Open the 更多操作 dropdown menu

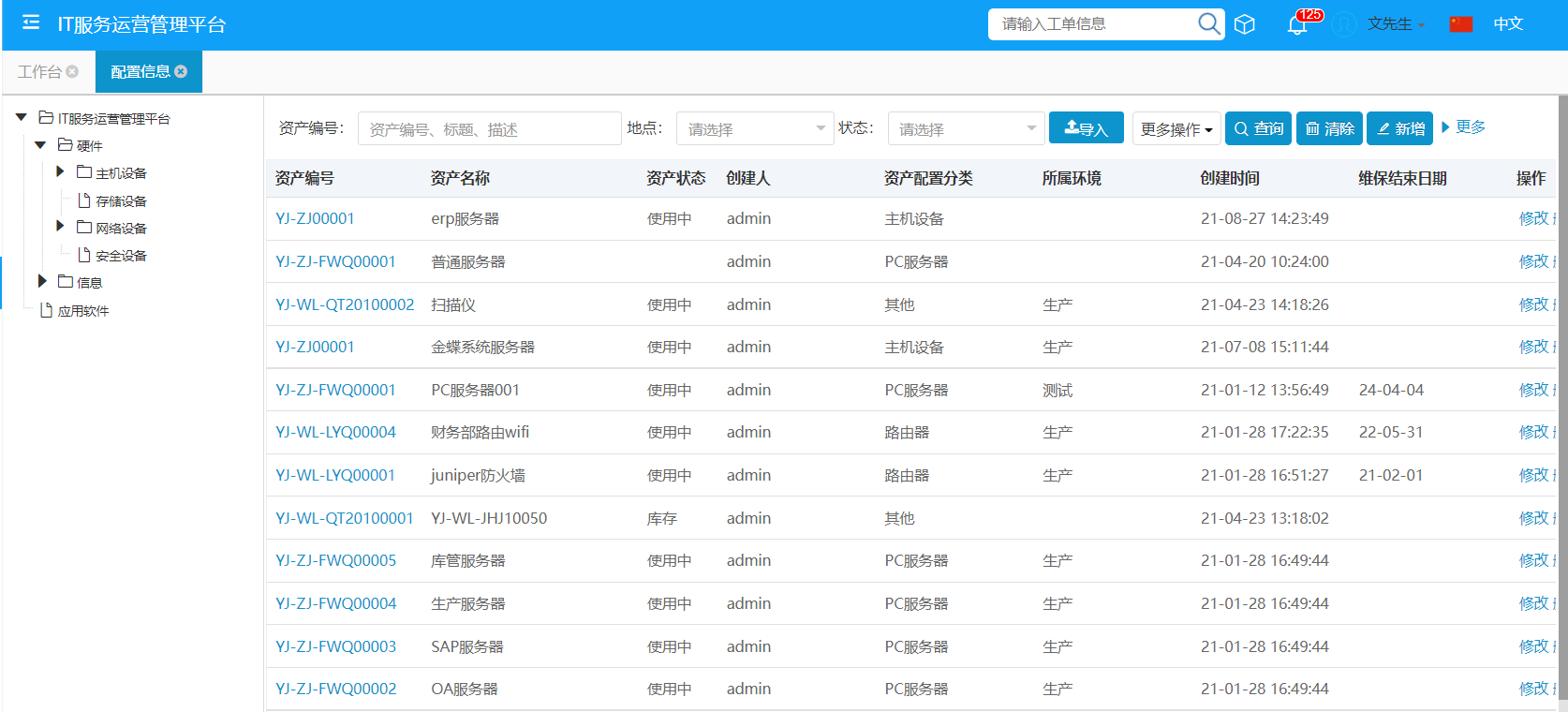click(x=1176, y=129)
